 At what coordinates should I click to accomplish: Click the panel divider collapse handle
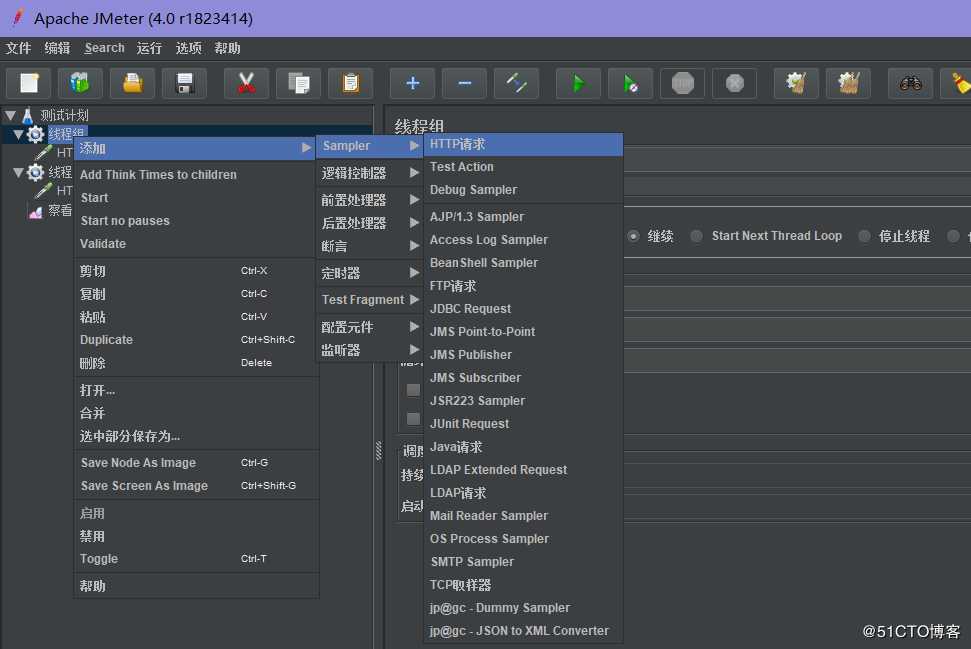coord(378,450)
